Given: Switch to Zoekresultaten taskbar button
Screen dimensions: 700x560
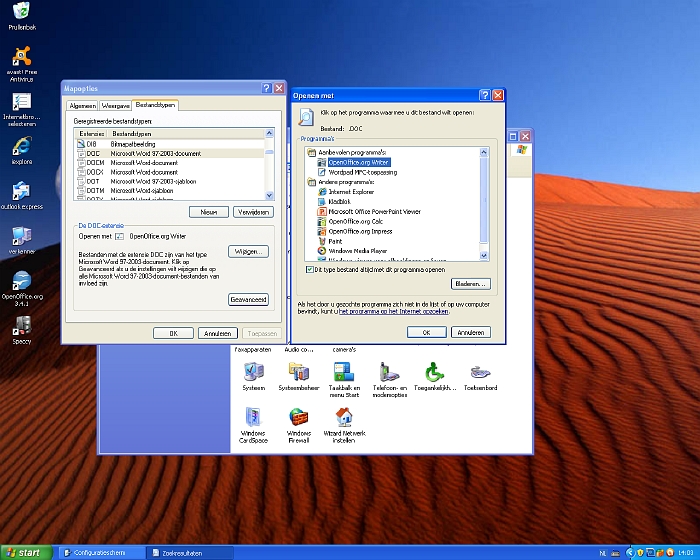Looking at the screenshot, I should (191, 553).
